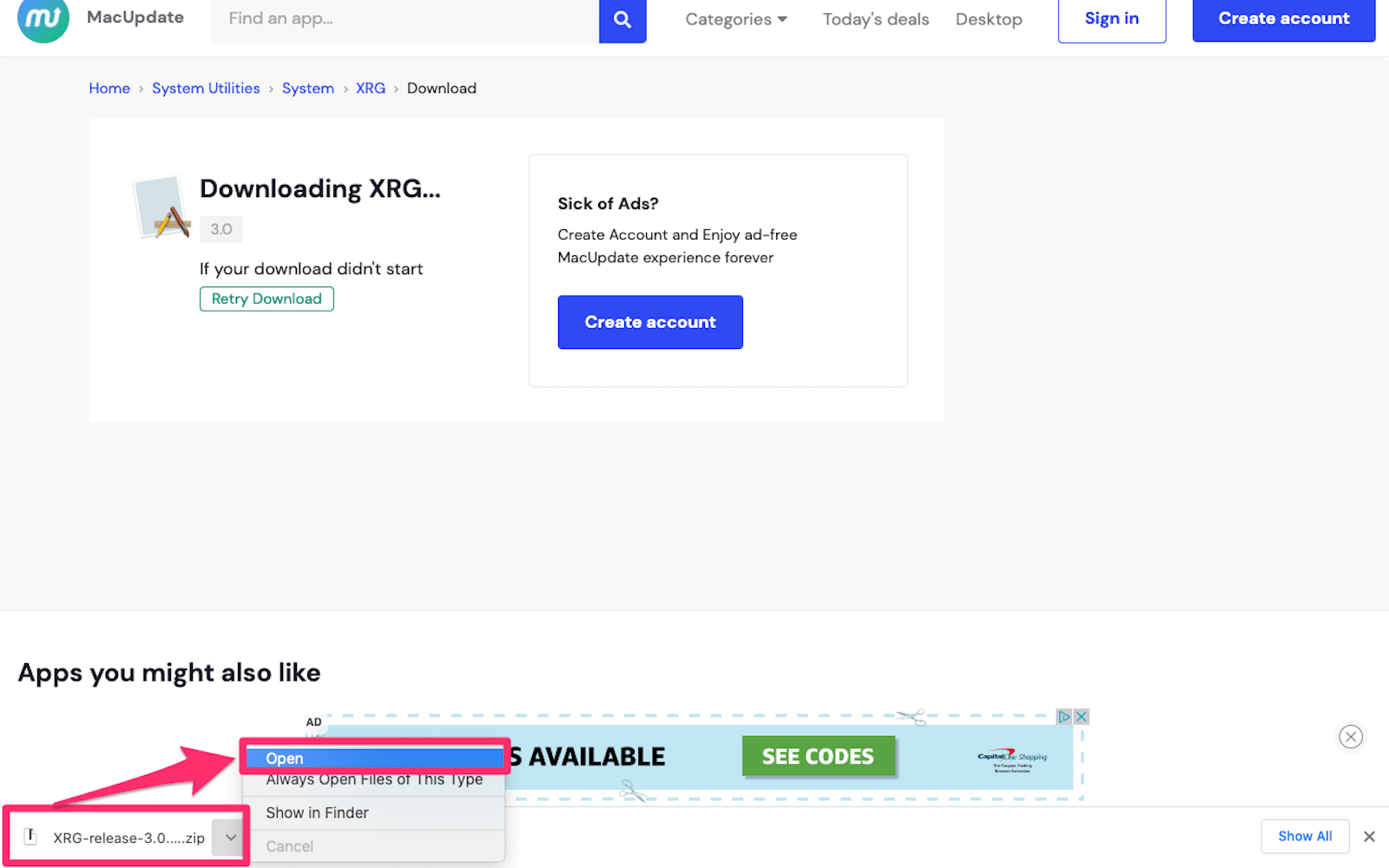Dismiss the ad banner with circled X
Viewport: 1389px width, 868px height.
tap(1351, 737)
